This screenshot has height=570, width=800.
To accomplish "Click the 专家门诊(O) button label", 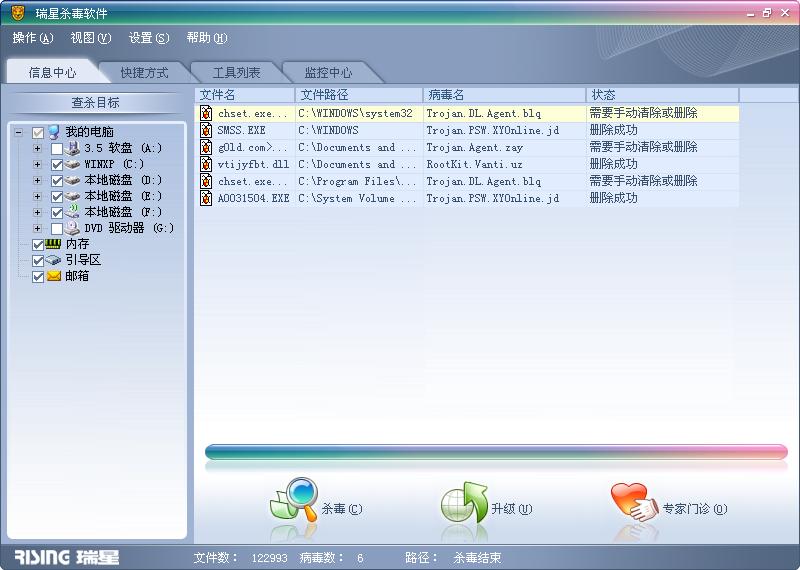I will tap(695, 509).
